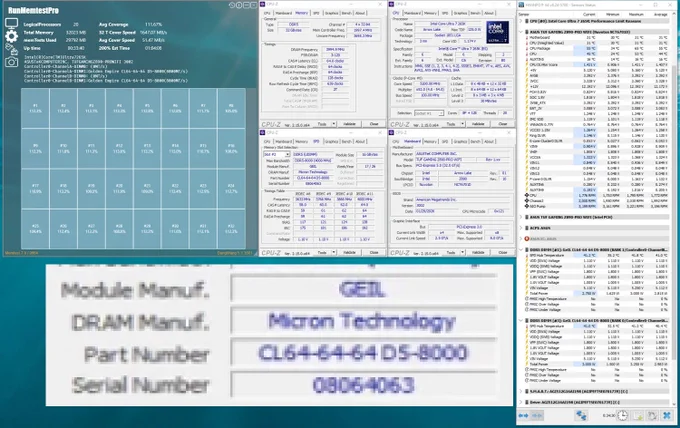Image resolution: width=680 pixels, height=428 pixels.
Task: Select the Motherboard temperature row in HWiNFO
Action: [x=596, y=38]
